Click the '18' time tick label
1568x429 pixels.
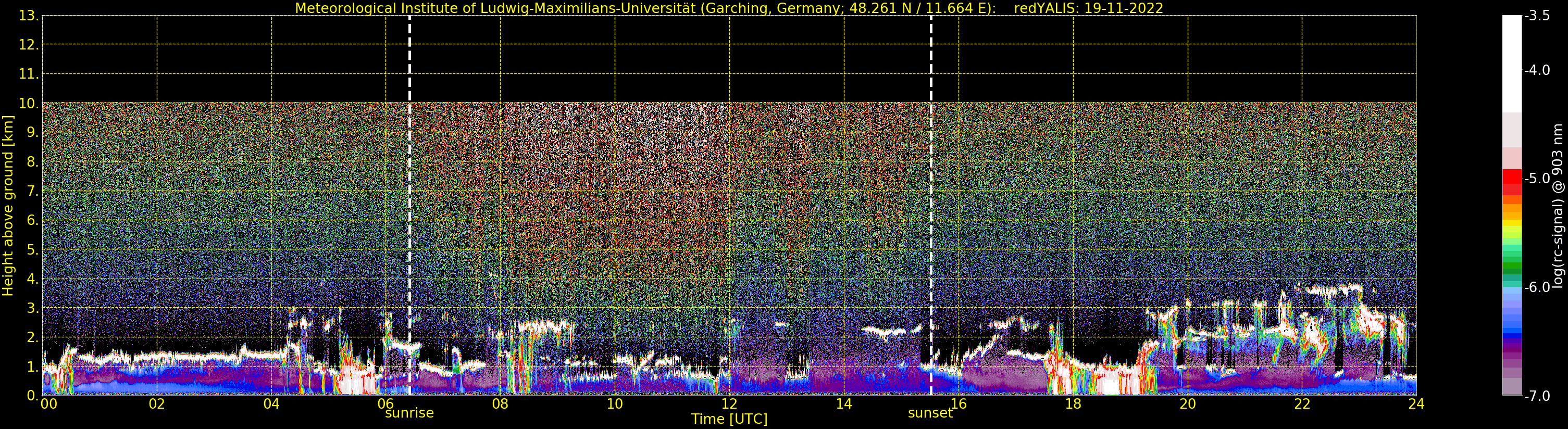click(x=1073, y=403)
